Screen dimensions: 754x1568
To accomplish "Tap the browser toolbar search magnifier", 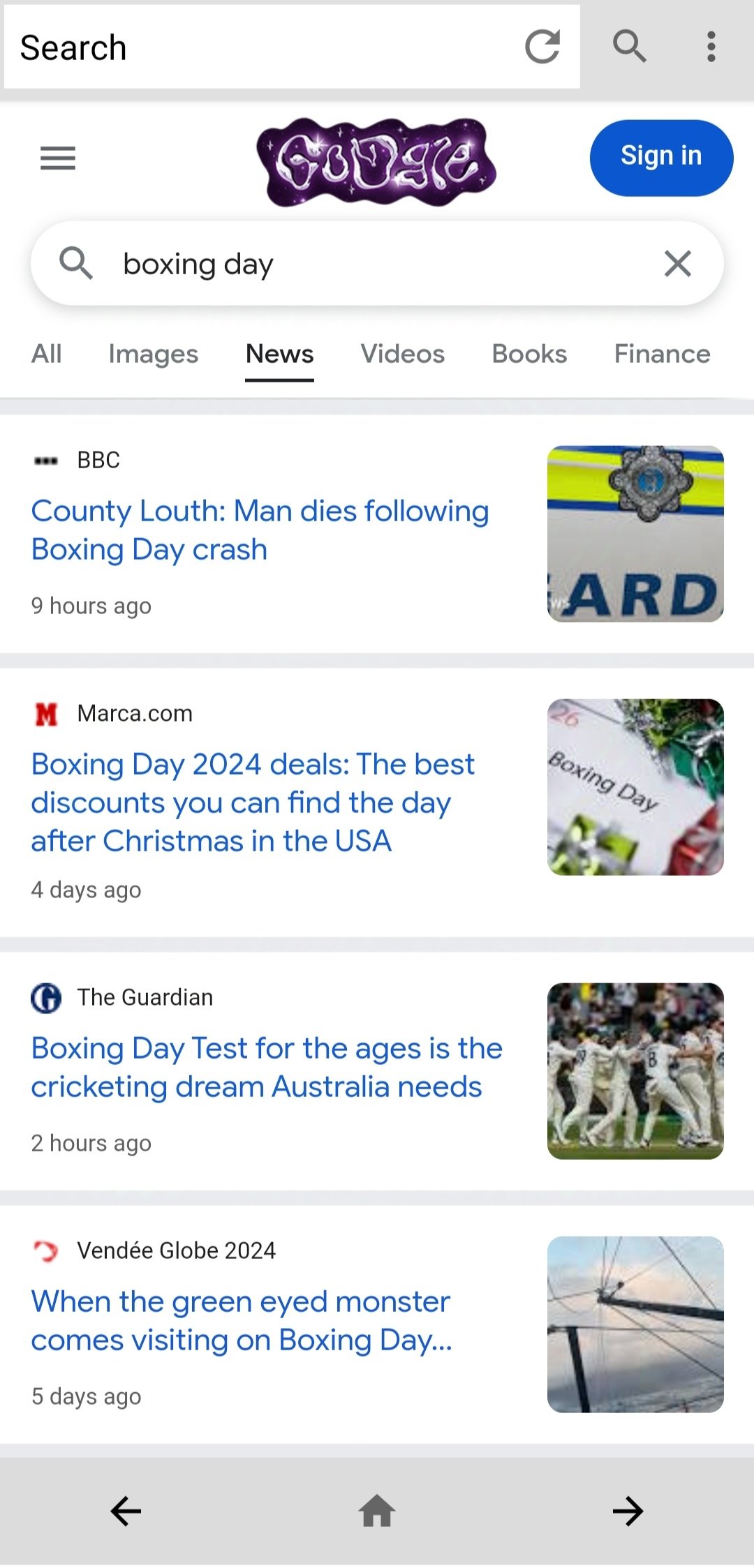I will (x=629, y=47).
